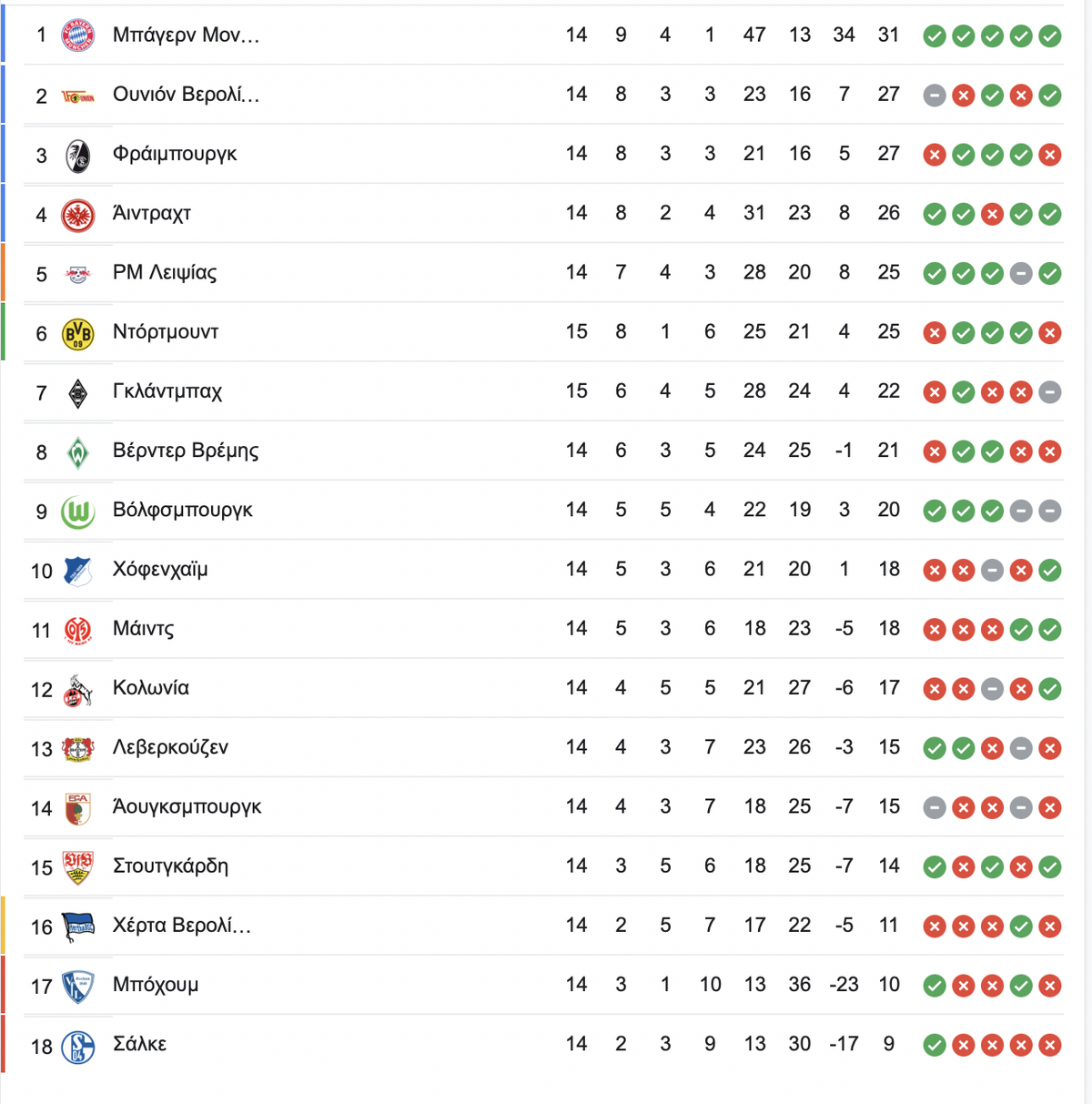Viewport: 1092px width, 1104px height.
Task: Click the Eintracht Frankfurt eagle logo
Action: (x=77, y=215)
